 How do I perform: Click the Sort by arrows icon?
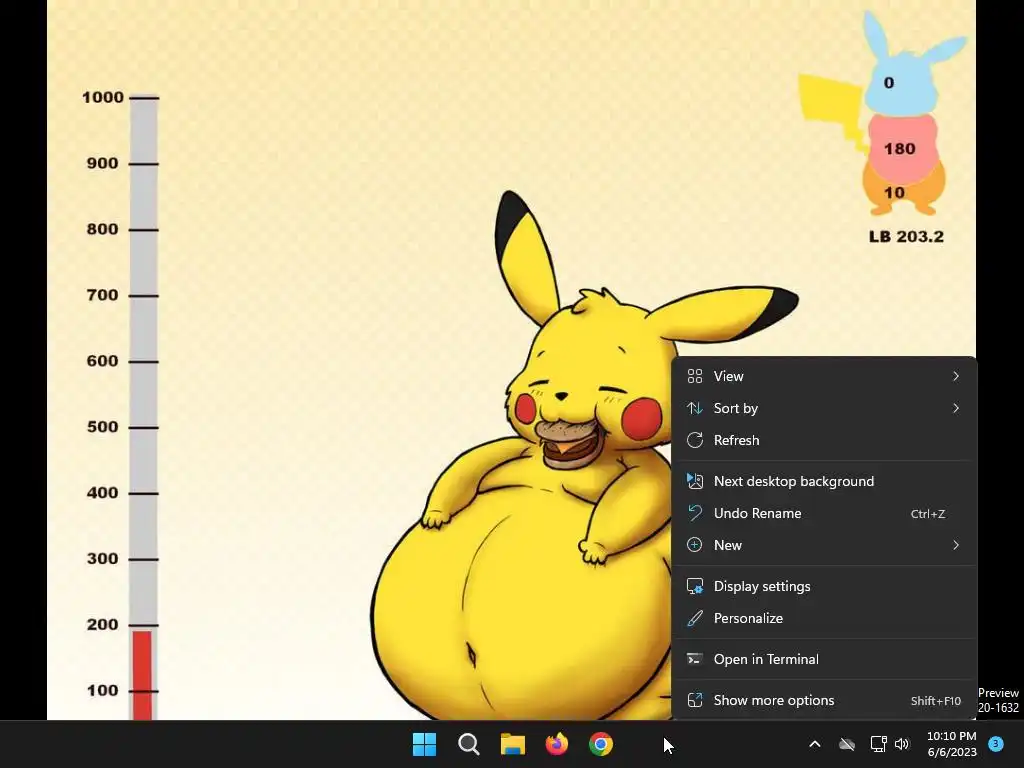[695, 408]
